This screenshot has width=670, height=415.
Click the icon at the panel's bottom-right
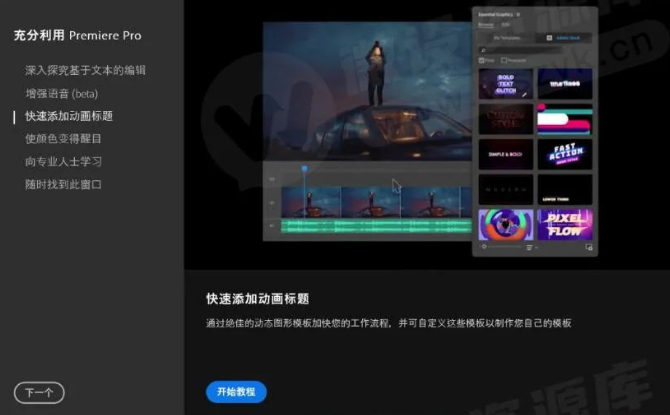(589, 247)
